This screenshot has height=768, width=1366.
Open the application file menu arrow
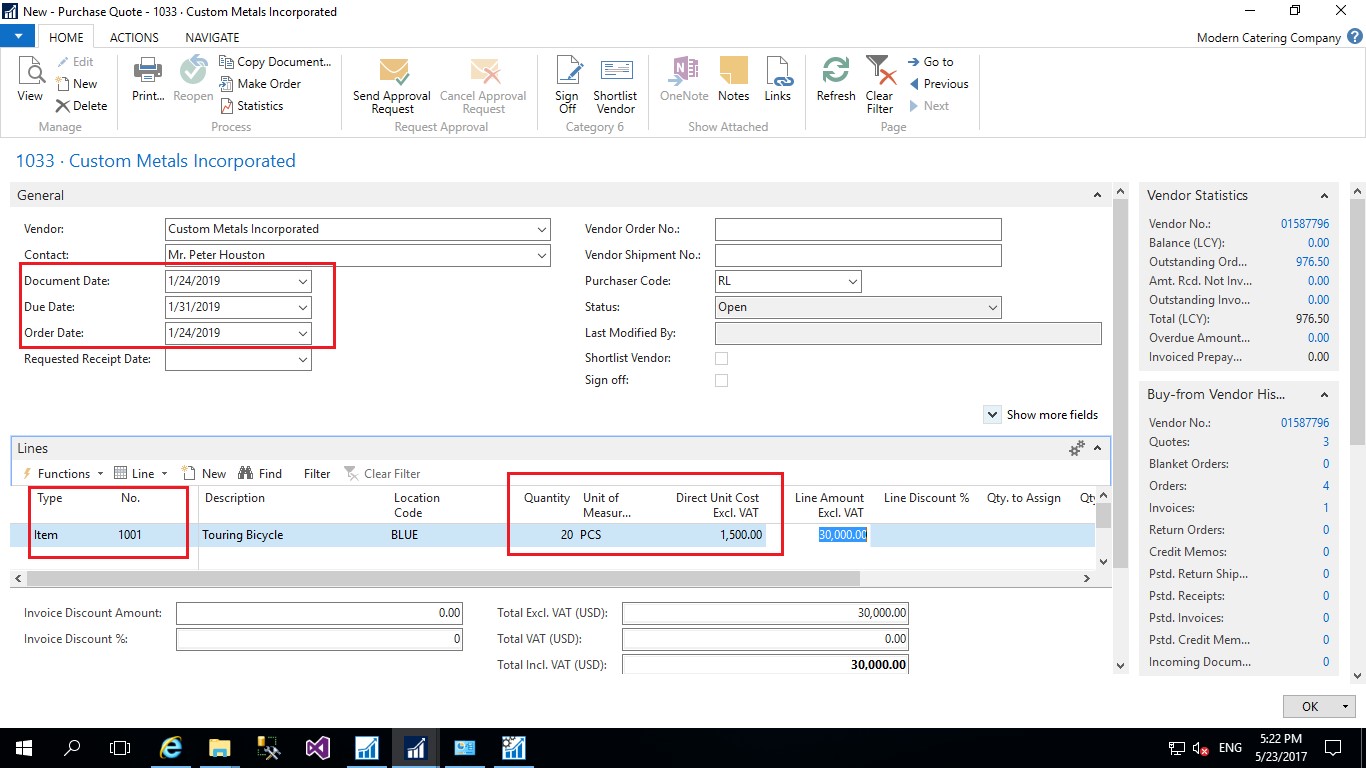point(19,37)
